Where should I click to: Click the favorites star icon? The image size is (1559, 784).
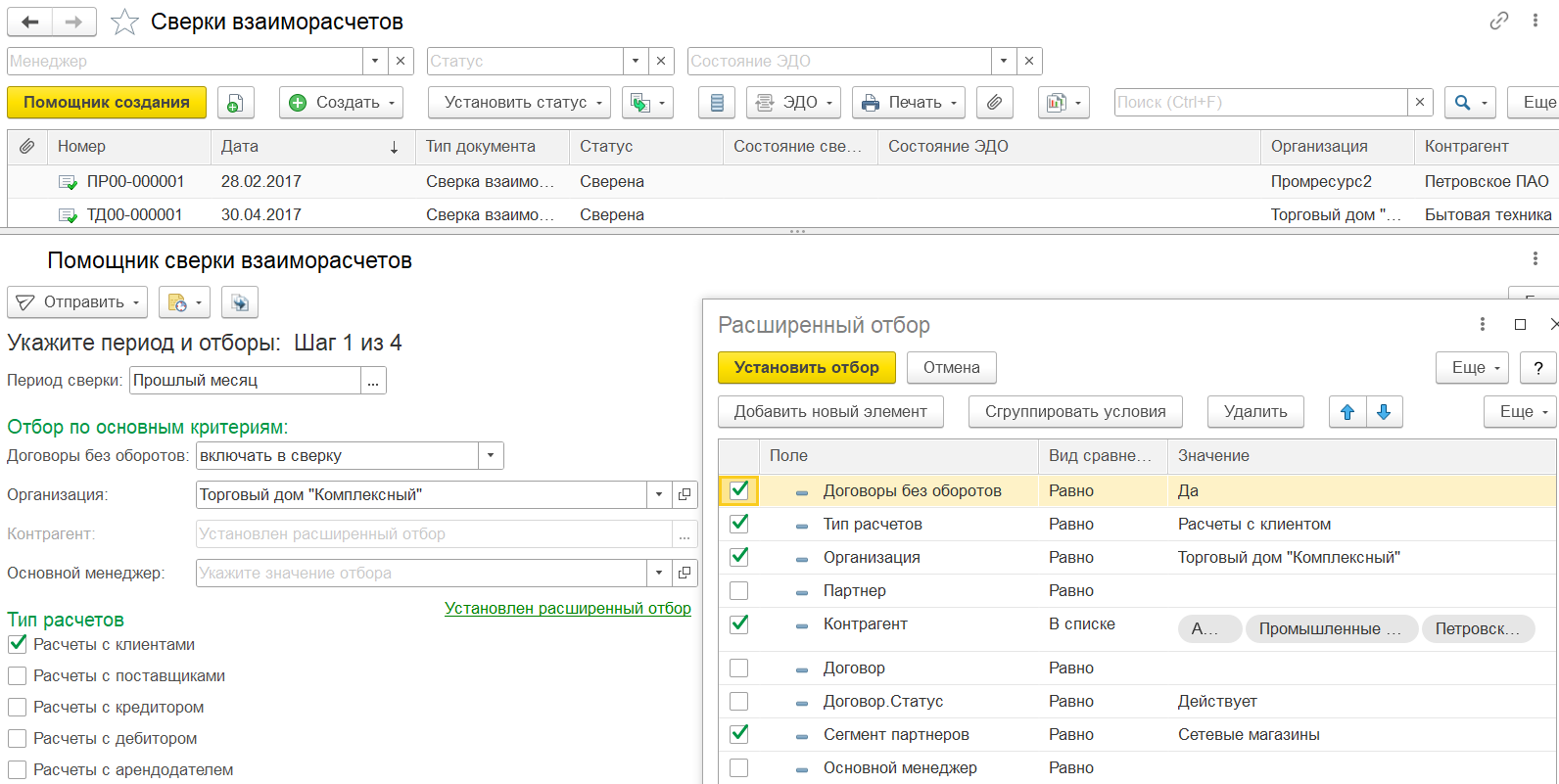pos(124,22)
